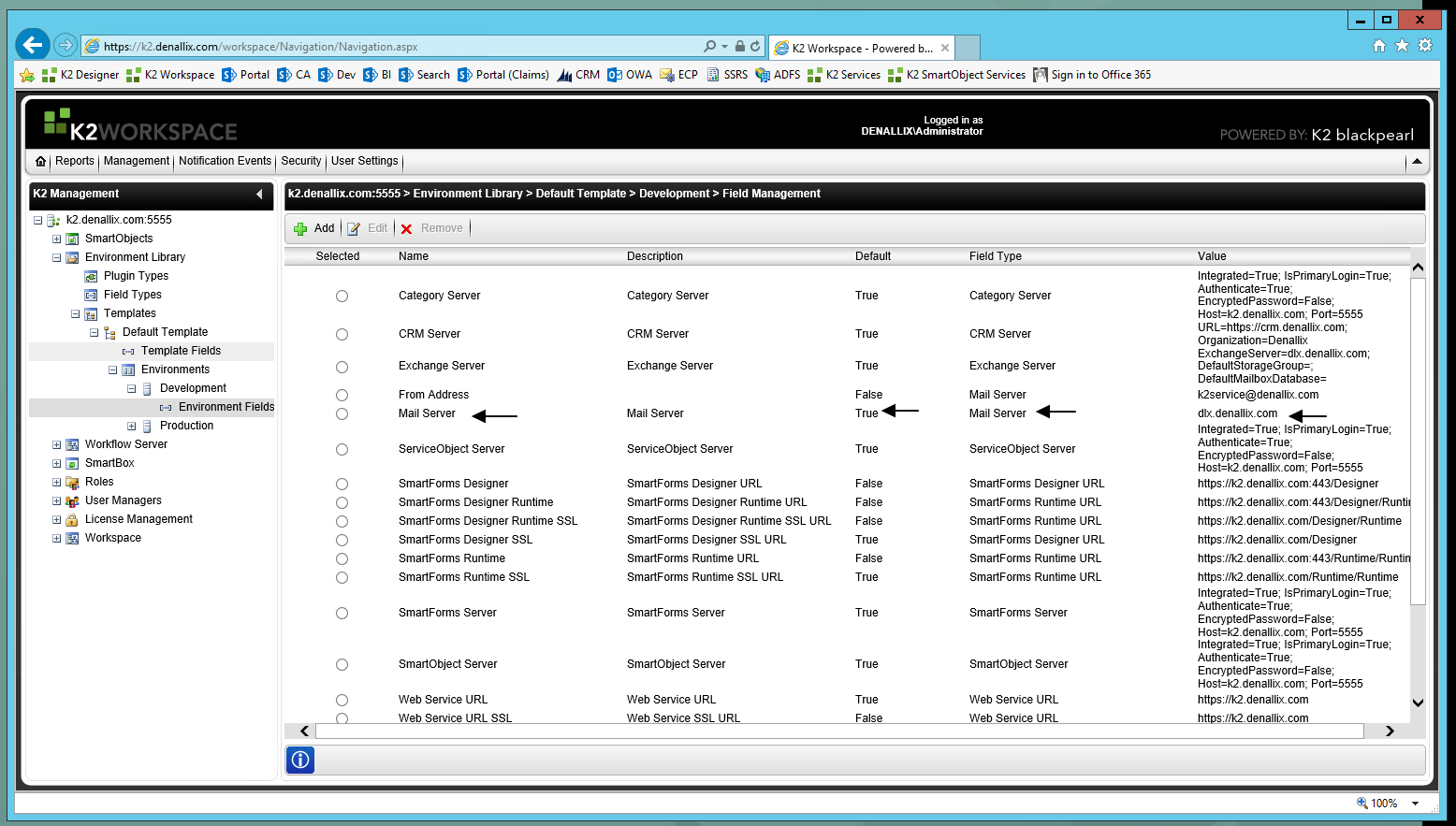Open the CRM favorites bookmark
This screenshot has width=1456, height=826.
point(578,75)
